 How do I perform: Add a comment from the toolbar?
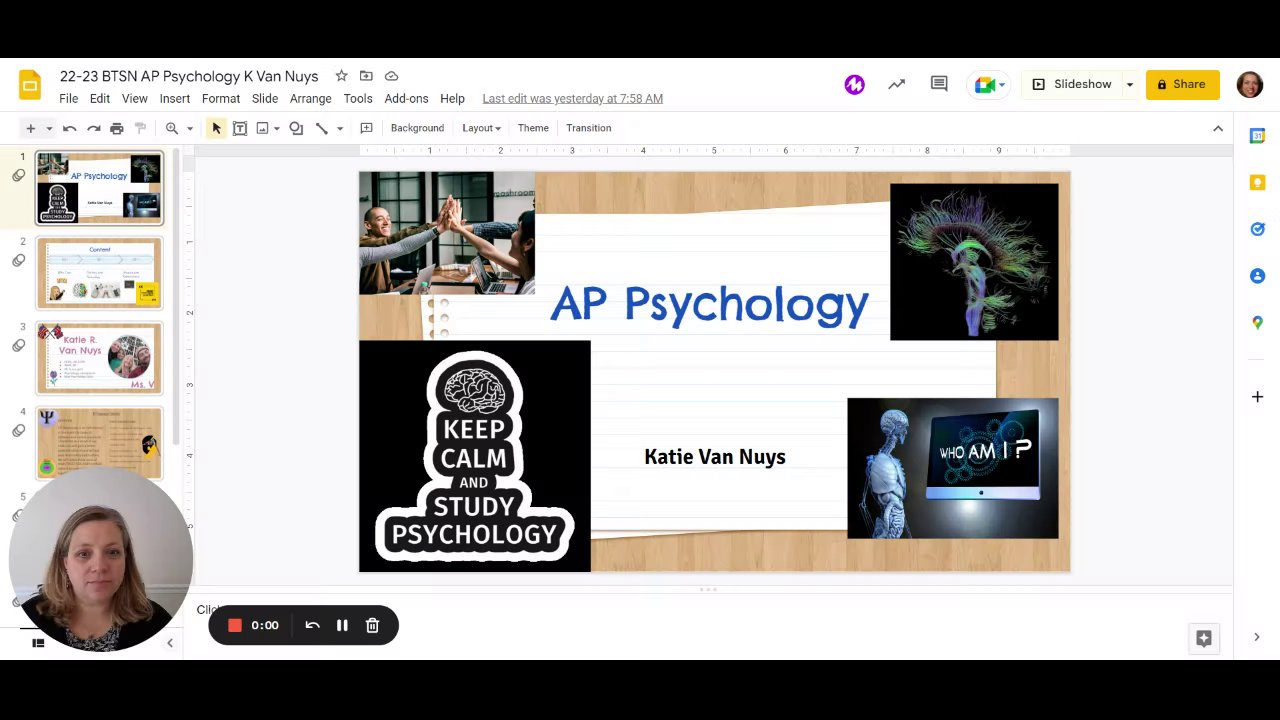click(366, 128)
